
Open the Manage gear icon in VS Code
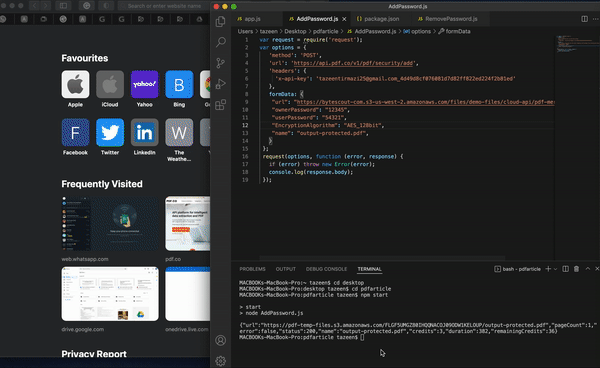[220, 360]
